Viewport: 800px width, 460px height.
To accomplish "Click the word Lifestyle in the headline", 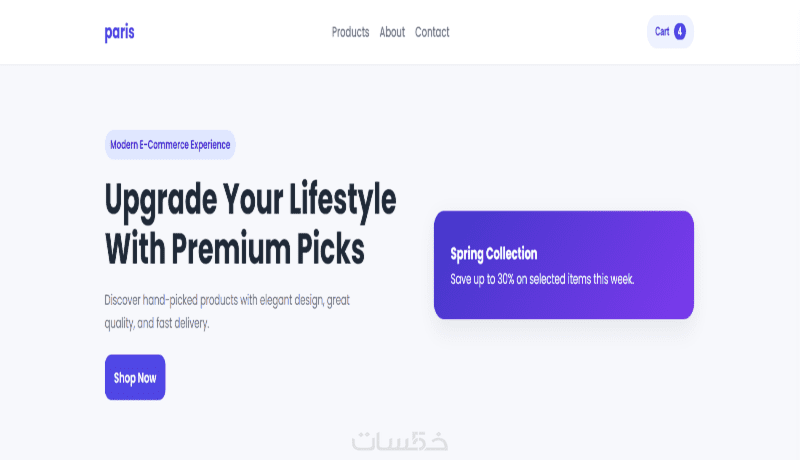I will click(342, 200).
